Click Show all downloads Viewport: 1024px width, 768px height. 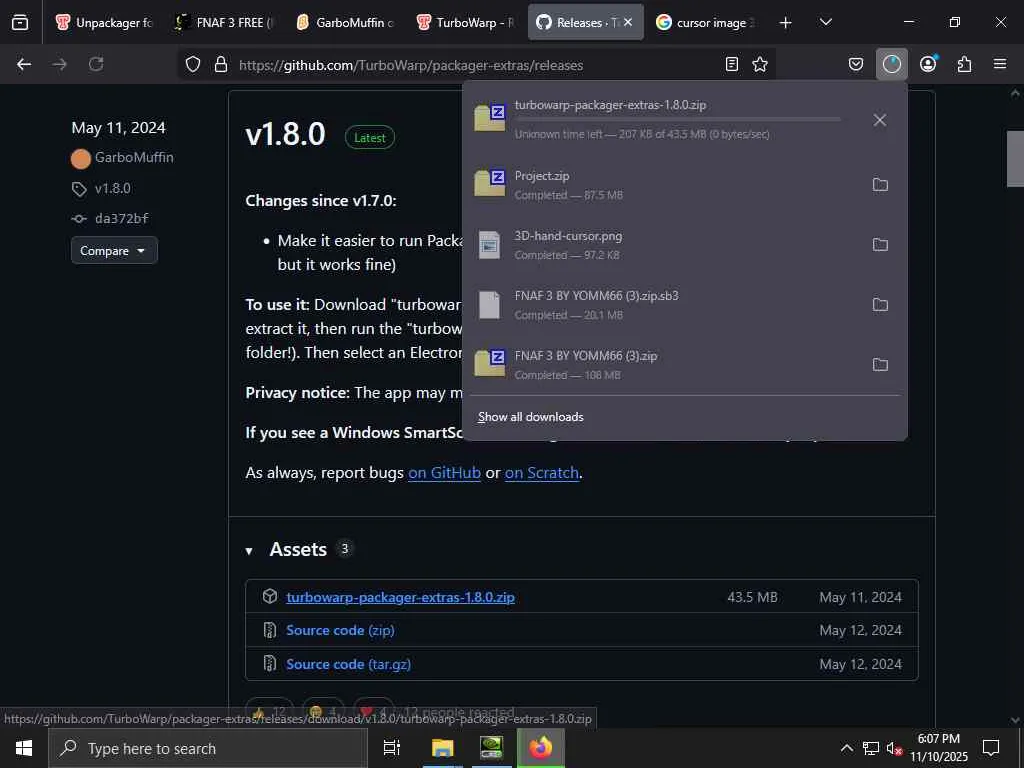[x=530, y=417]
